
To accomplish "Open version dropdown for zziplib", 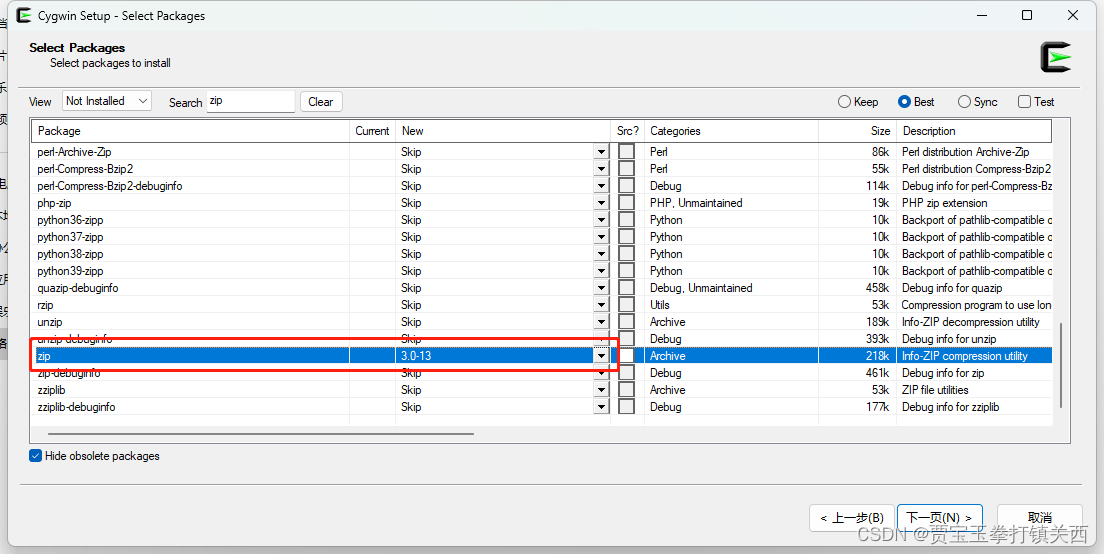I will coord(601,390).
